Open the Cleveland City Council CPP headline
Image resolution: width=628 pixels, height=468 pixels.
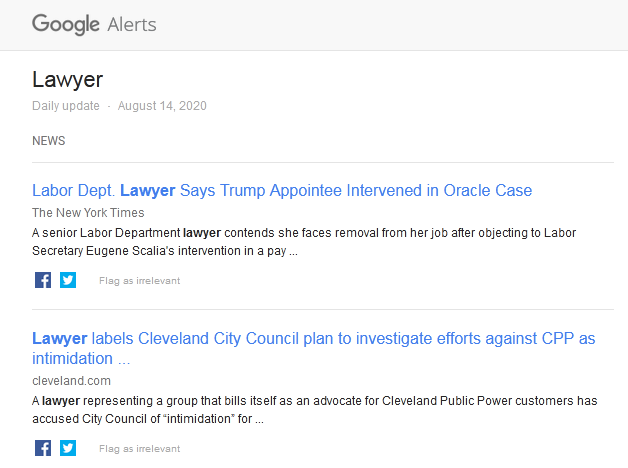tap(313, 338)
